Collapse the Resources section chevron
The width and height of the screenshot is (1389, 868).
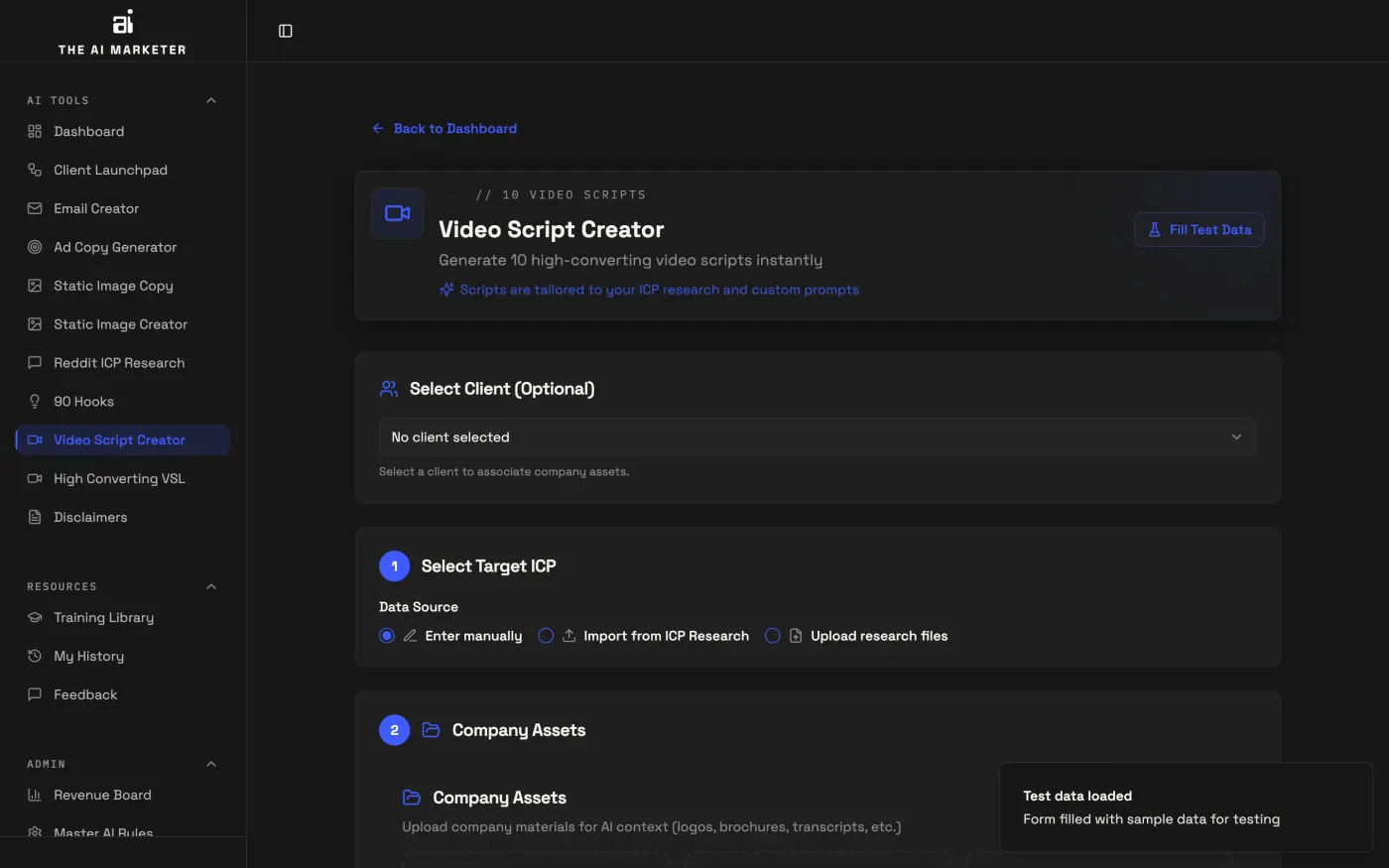(x=211, y=586)
